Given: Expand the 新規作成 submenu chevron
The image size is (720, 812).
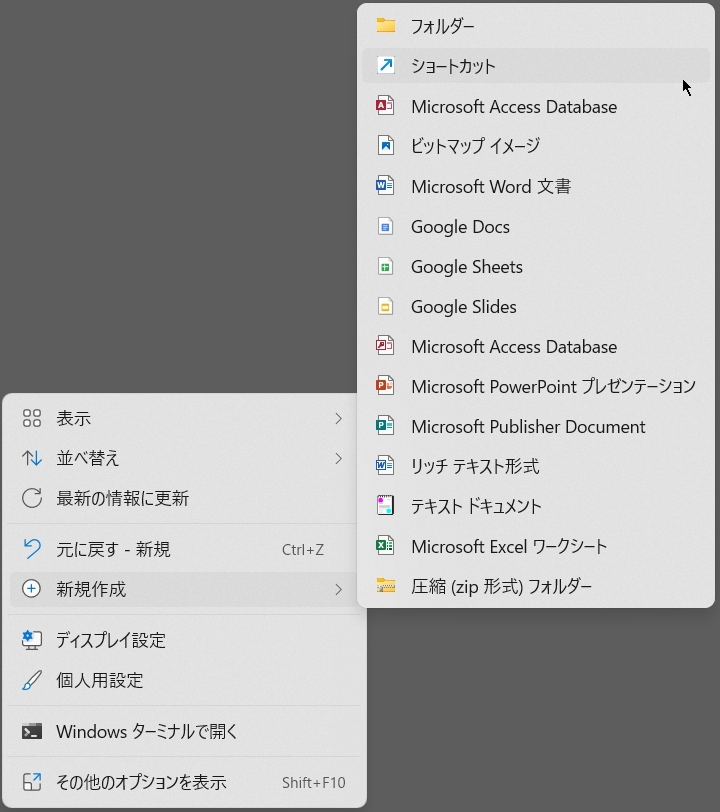Looking at the screenshot, I should point(339,589).
